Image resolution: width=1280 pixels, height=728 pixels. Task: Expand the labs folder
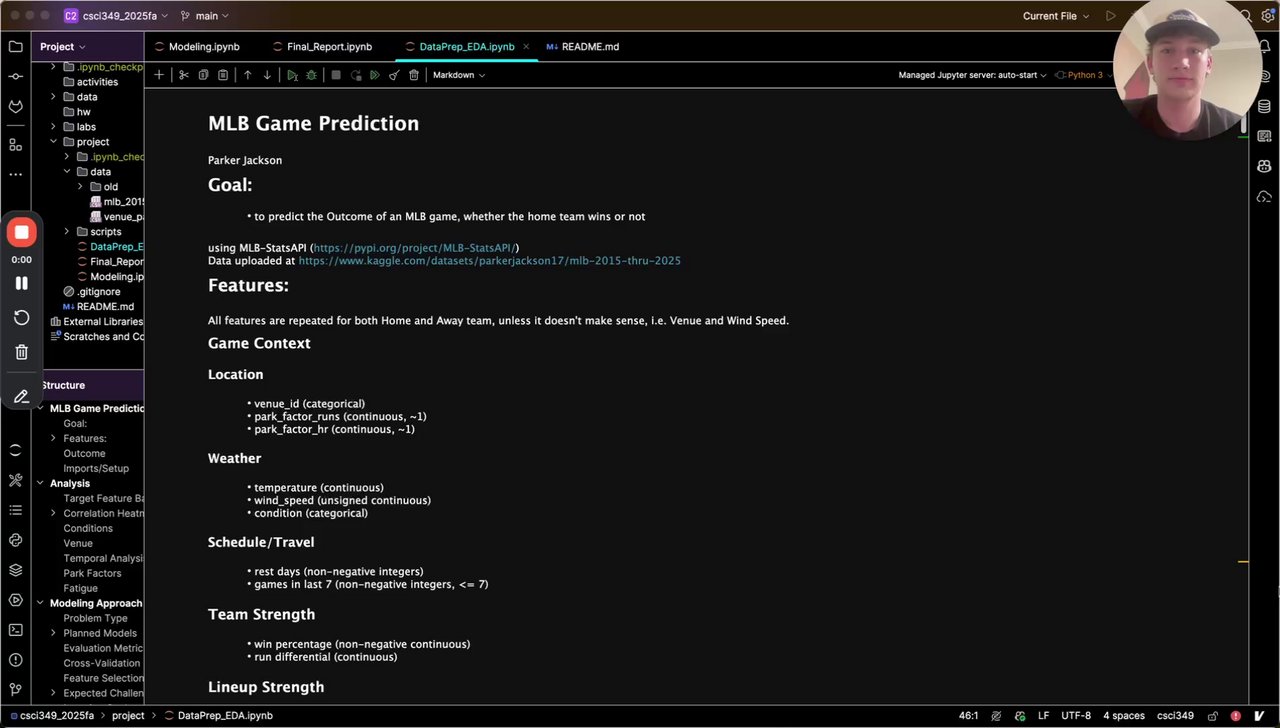[54, 127]
